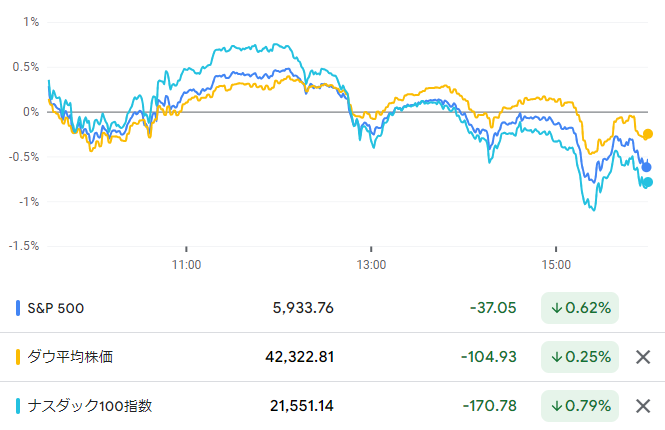The height and width of the screenshot is (430, 665).
Task: Click the 15:00 time axis label
Action: click(x=556, y=265)
